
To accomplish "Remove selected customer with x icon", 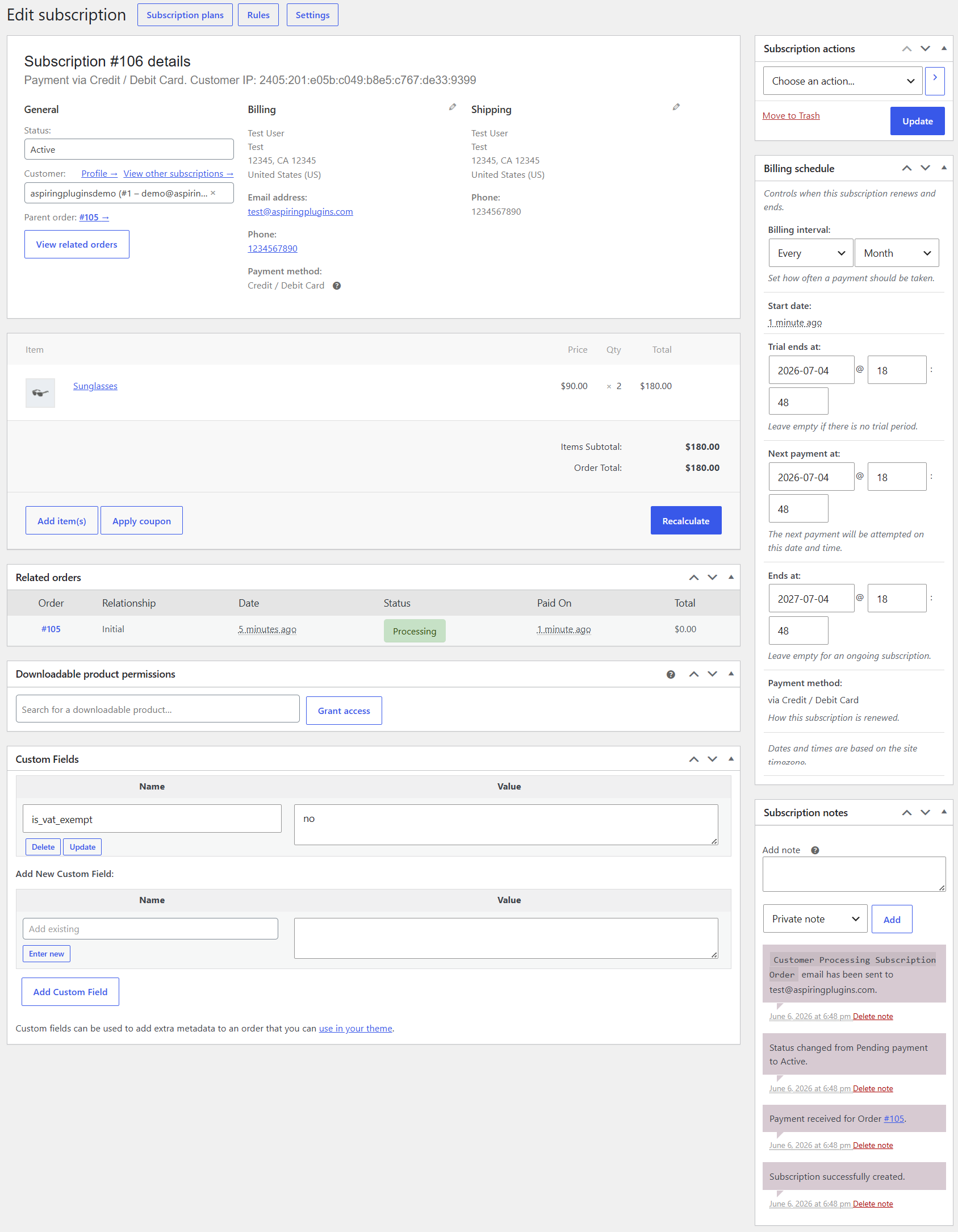I will (x=213, y=193).
